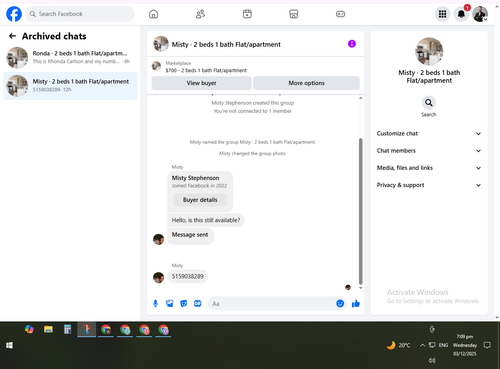Open the Notifications bell
The width and height of the screenshot is (500, 369).
point(461,14)
